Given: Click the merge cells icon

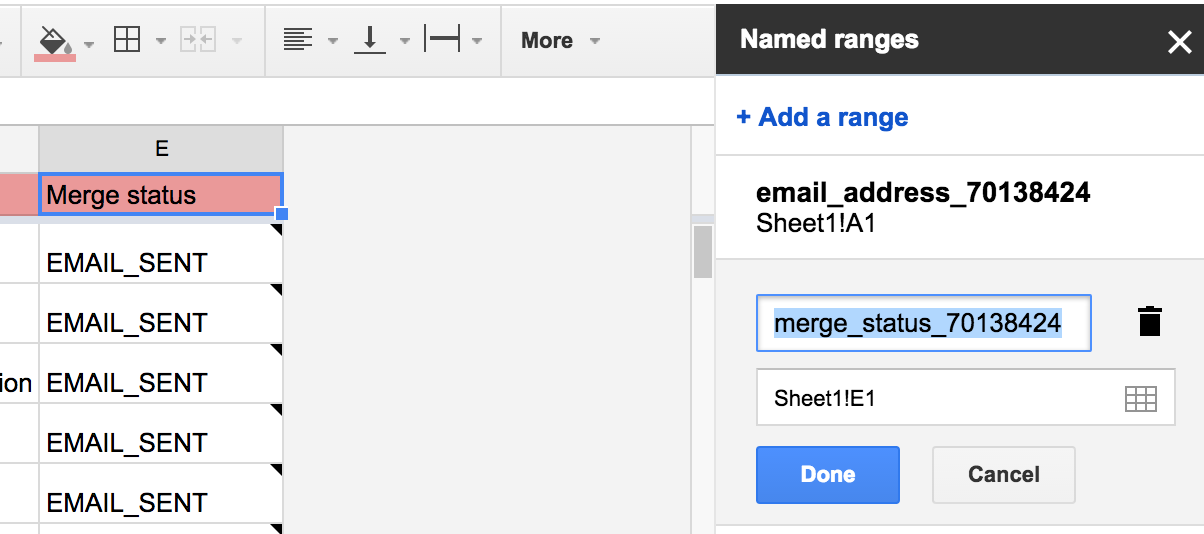Looking at the screenshot, I should point(197,40).
